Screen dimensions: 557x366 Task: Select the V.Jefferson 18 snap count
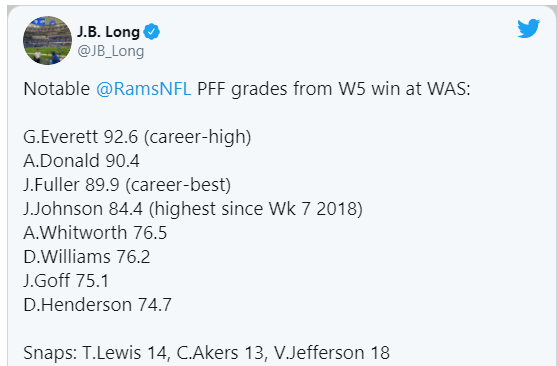pos(332,353)
